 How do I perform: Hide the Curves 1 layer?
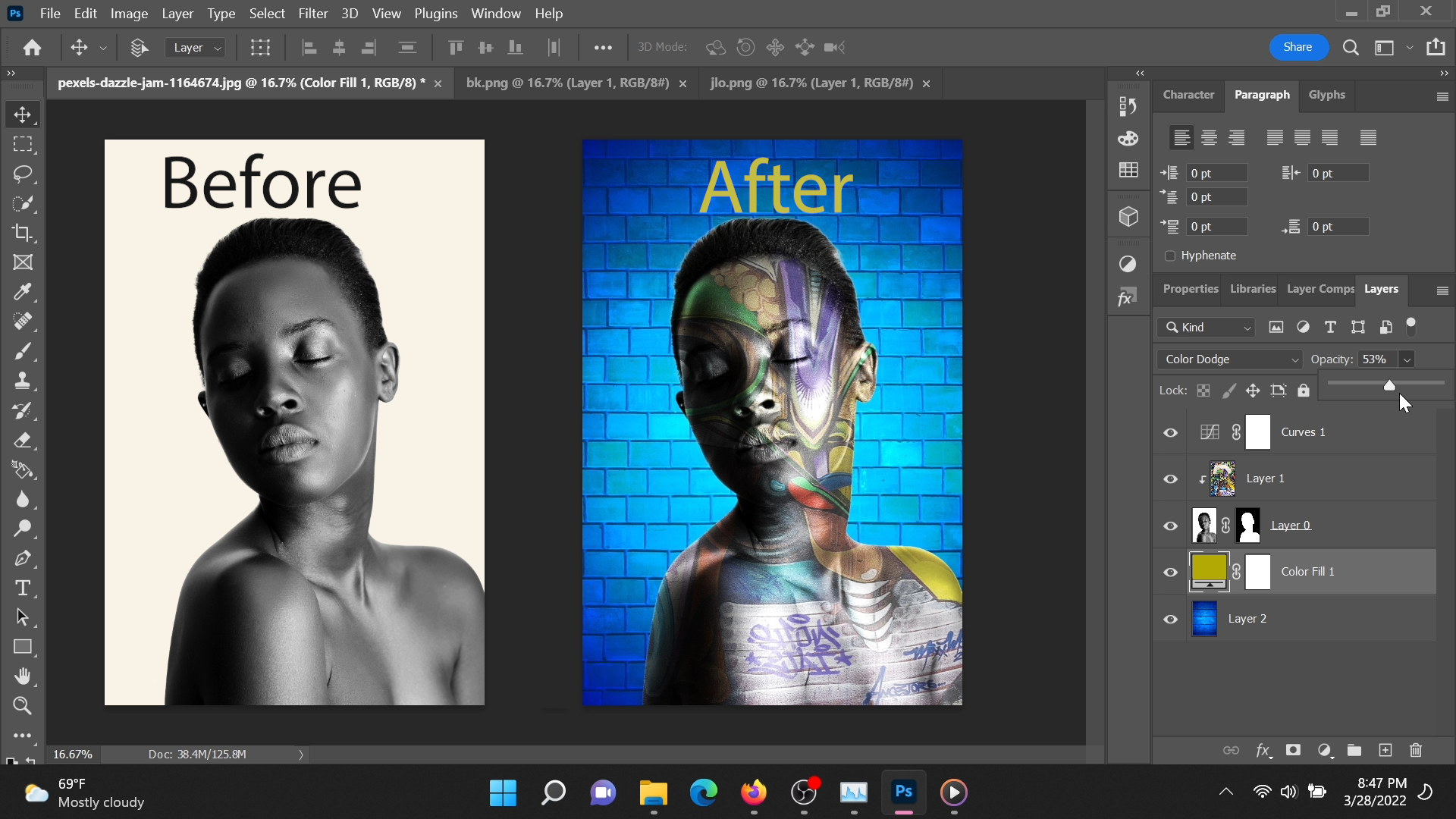(x=1170, y=432)
